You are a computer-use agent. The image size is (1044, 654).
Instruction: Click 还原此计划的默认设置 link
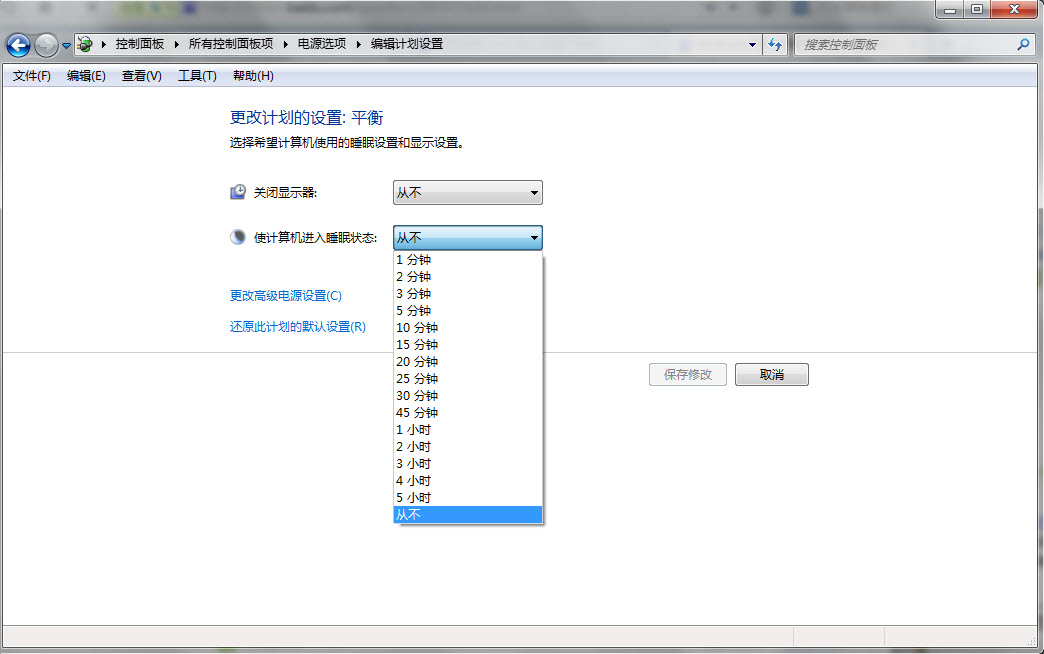point(294,327)
